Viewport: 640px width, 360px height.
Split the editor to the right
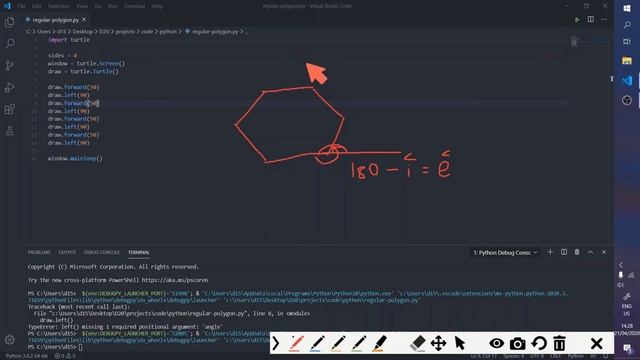click(591, 20)
